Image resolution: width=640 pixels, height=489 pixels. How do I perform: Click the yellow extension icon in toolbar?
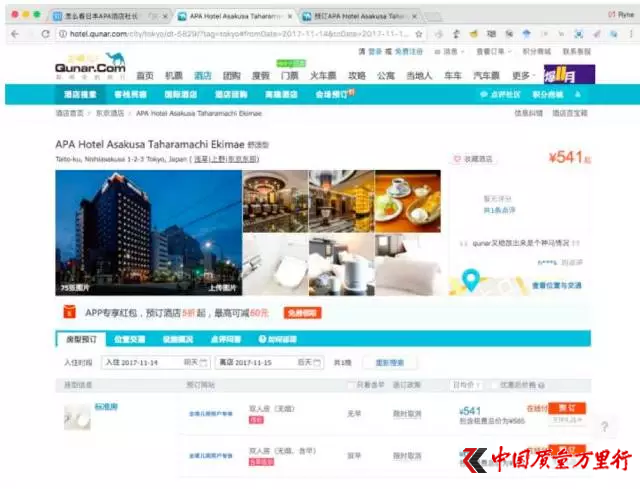pos(473,34)
